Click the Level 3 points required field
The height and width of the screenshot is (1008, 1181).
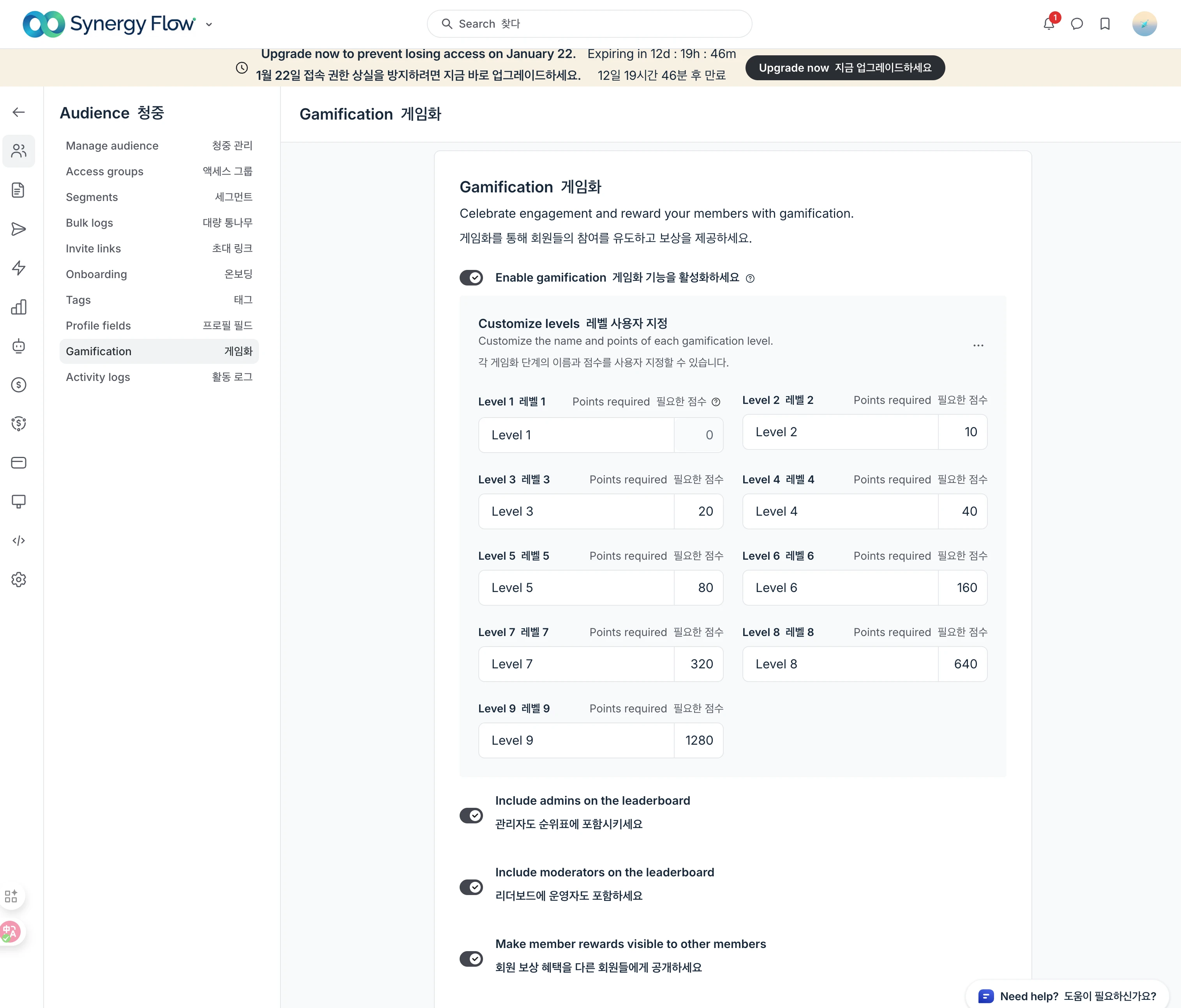699,511
